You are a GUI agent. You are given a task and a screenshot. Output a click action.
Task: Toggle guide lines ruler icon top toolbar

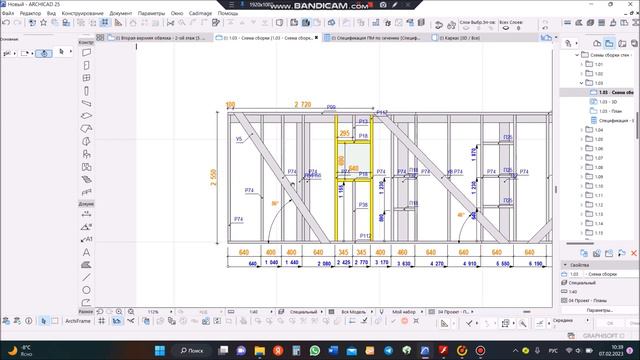(x=118, y=23)
